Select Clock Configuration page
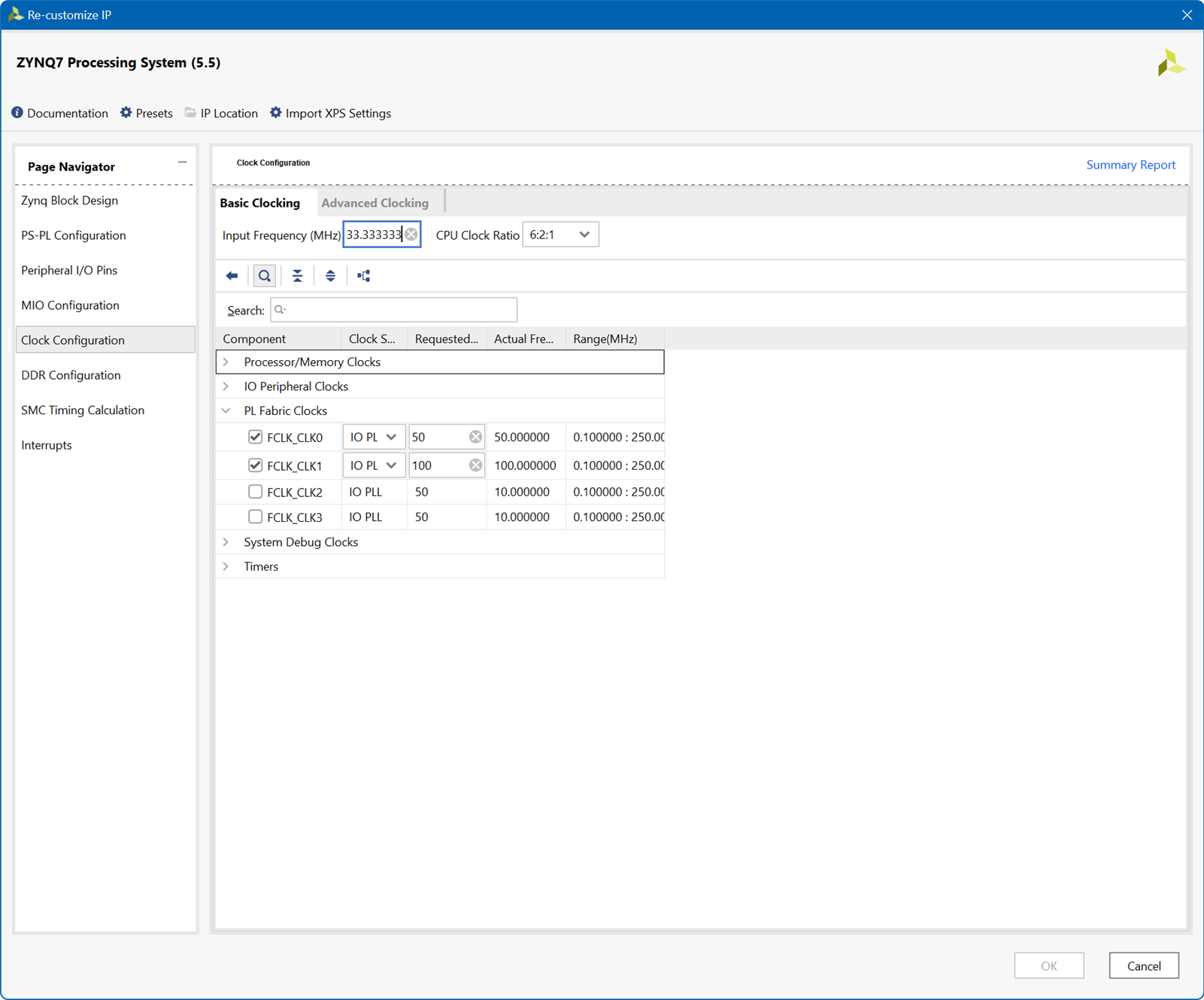1204x1000 pixels. click(105, 340)
